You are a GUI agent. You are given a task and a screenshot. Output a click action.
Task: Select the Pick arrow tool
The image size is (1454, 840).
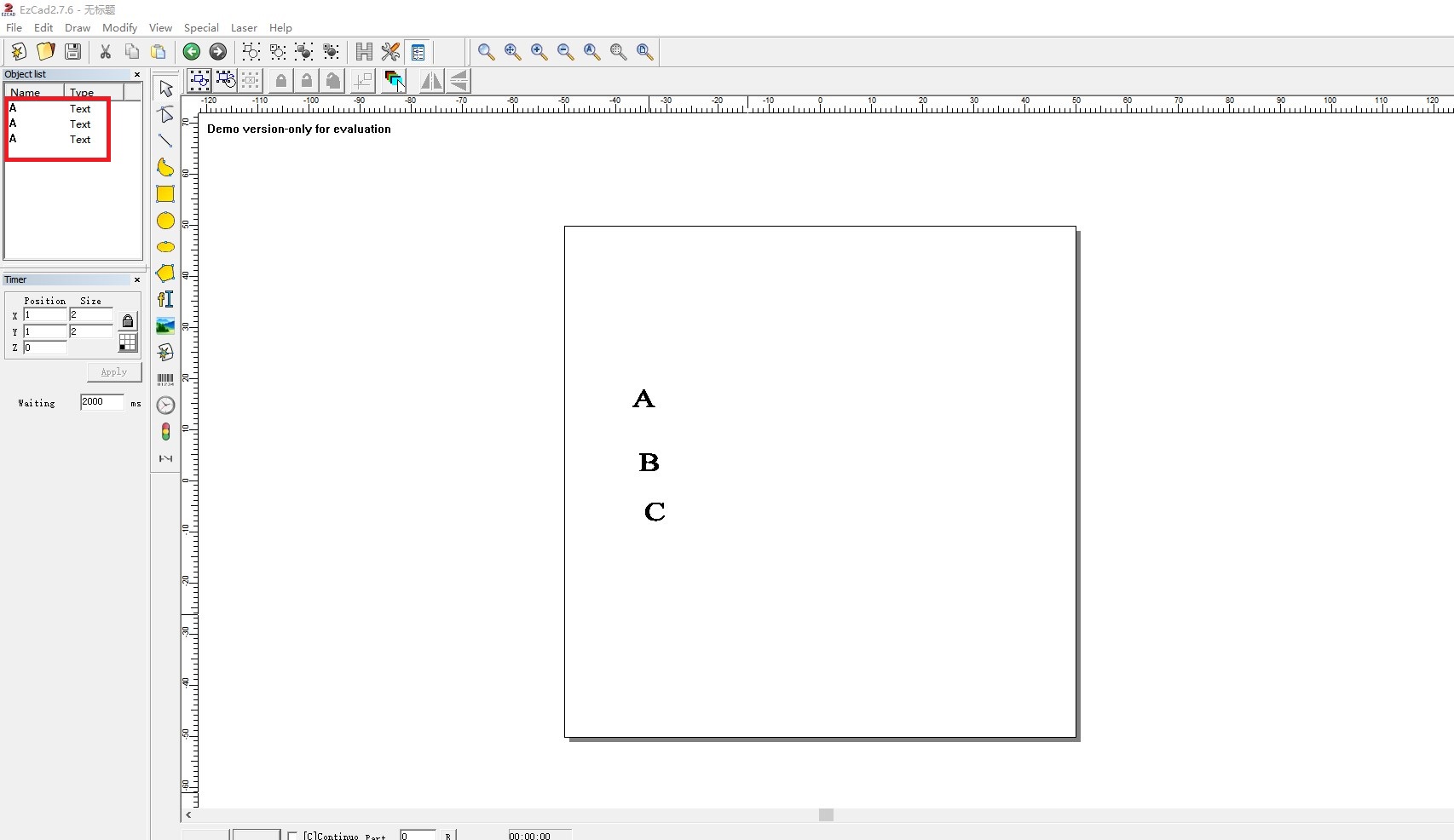pyautogui.click(x=165, y=89)
